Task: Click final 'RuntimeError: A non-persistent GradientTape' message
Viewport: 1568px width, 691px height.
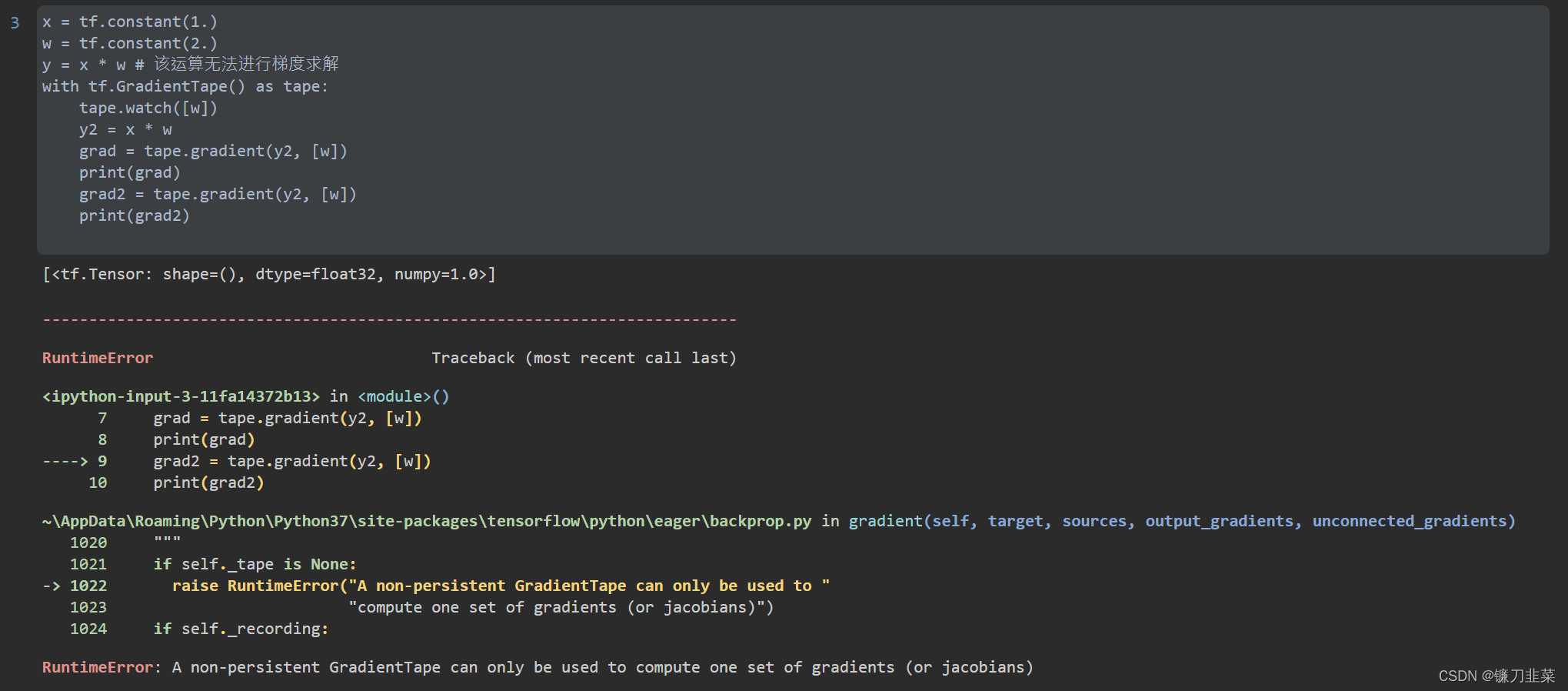Action: 538,667
